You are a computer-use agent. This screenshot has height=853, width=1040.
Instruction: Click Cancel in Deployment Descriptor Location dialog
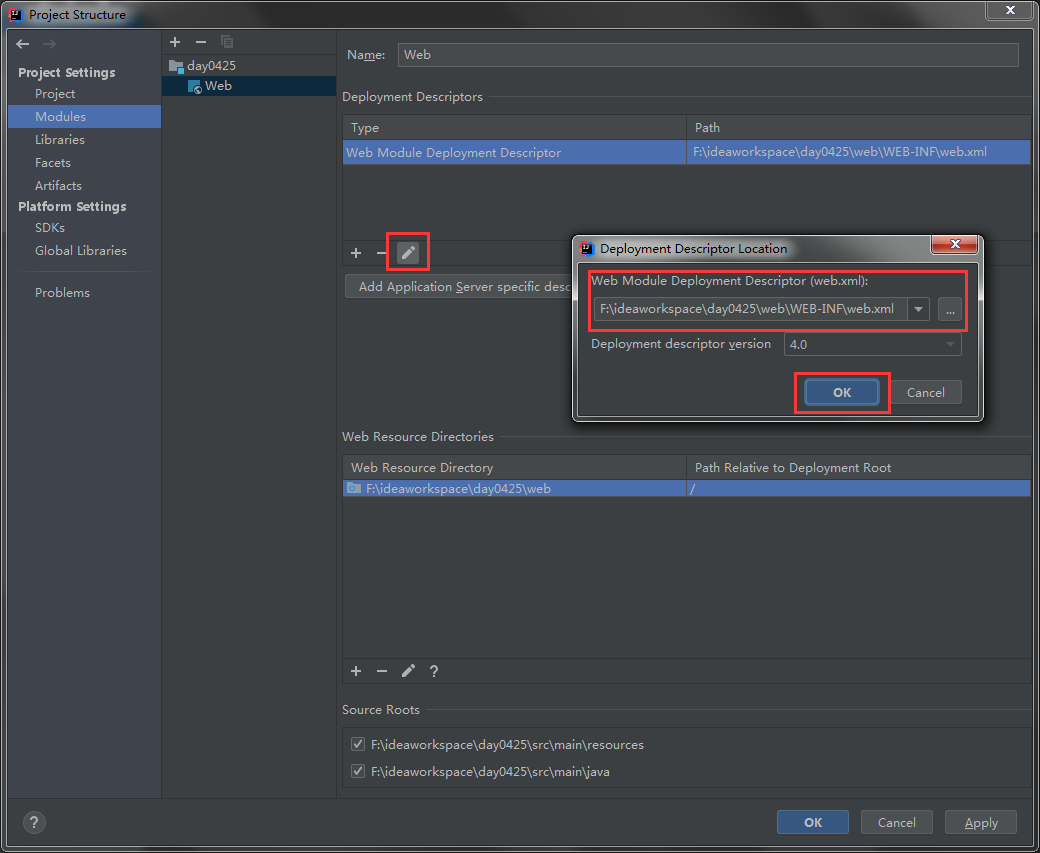click(925, 392)
